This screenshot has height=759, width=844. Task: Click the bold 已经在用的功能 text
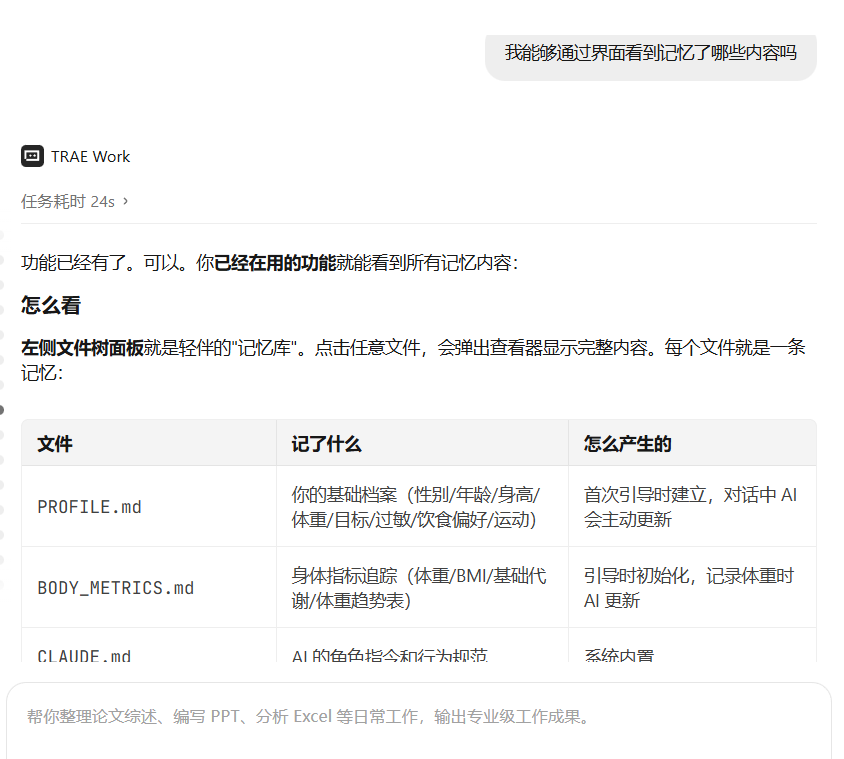[x=275, y=263]
